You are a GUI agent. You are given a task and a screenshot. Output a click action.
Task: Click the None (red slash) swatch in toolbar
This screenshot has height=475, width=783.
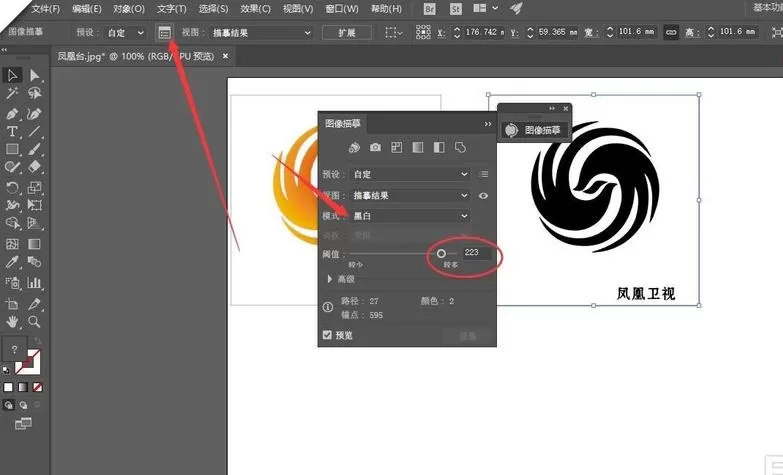pos(37,387)
